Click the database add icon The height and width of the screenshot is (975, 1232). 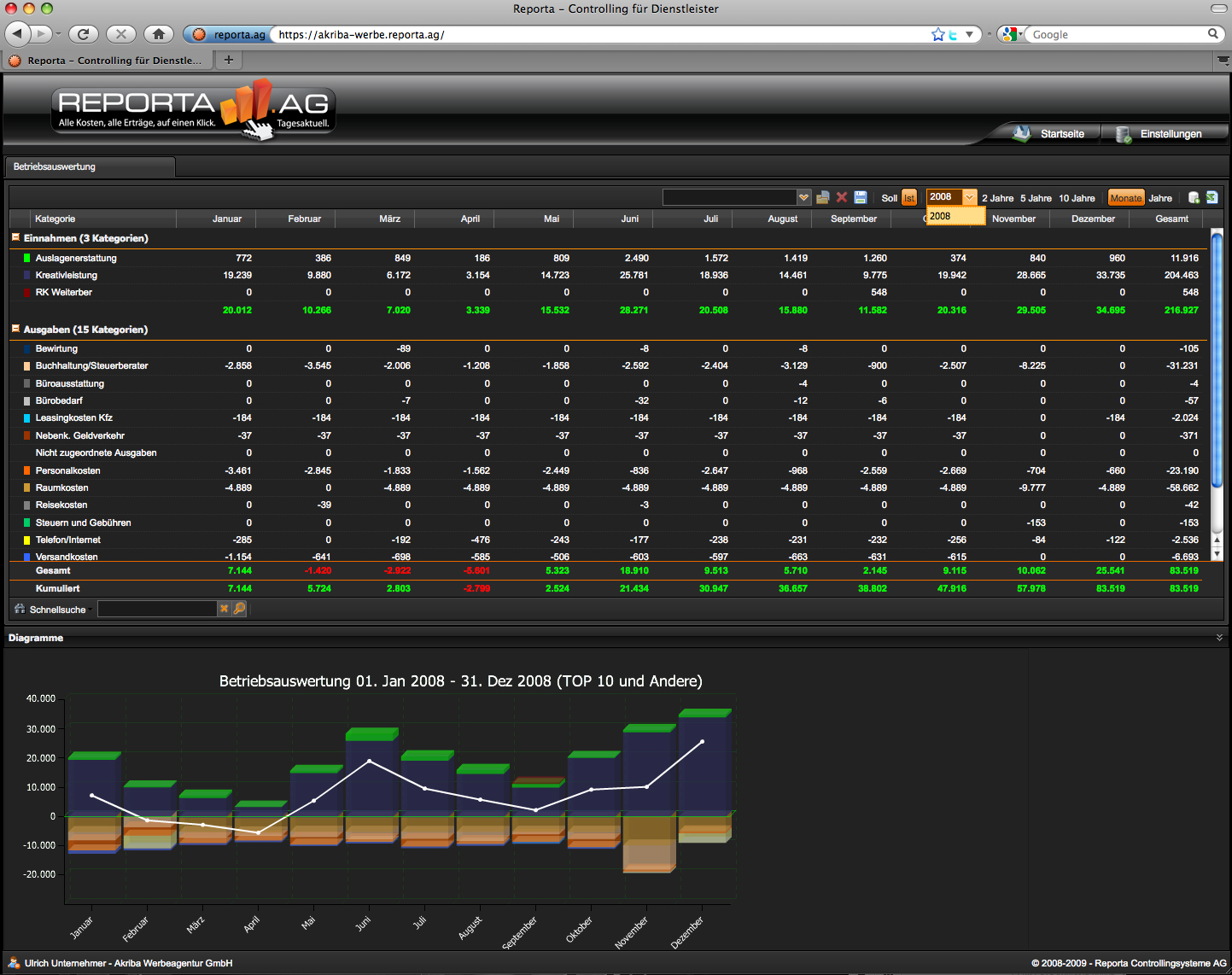[x=1194, y=198]
